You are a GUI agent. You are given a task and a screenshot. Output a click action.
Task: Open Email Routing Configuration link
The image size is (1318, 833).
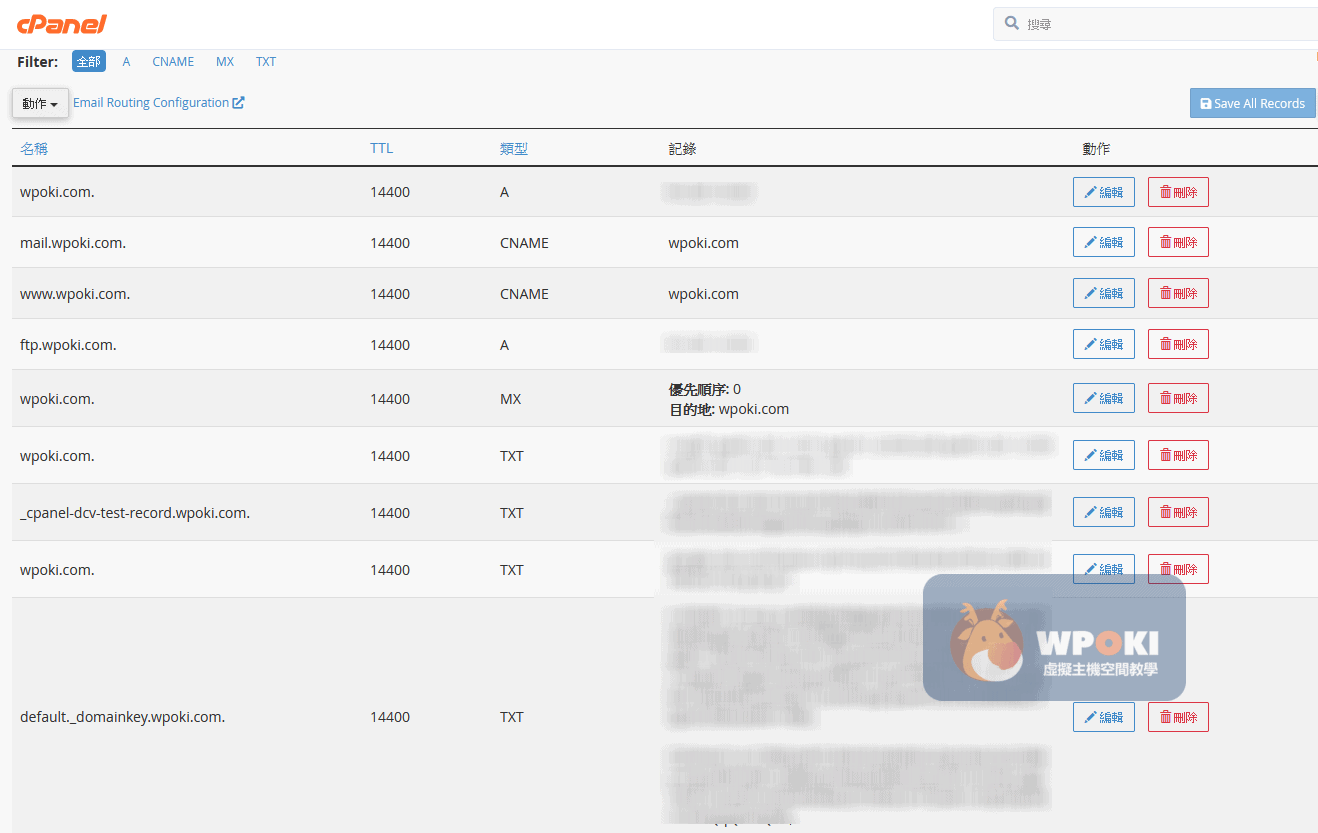tap(151, 103)
